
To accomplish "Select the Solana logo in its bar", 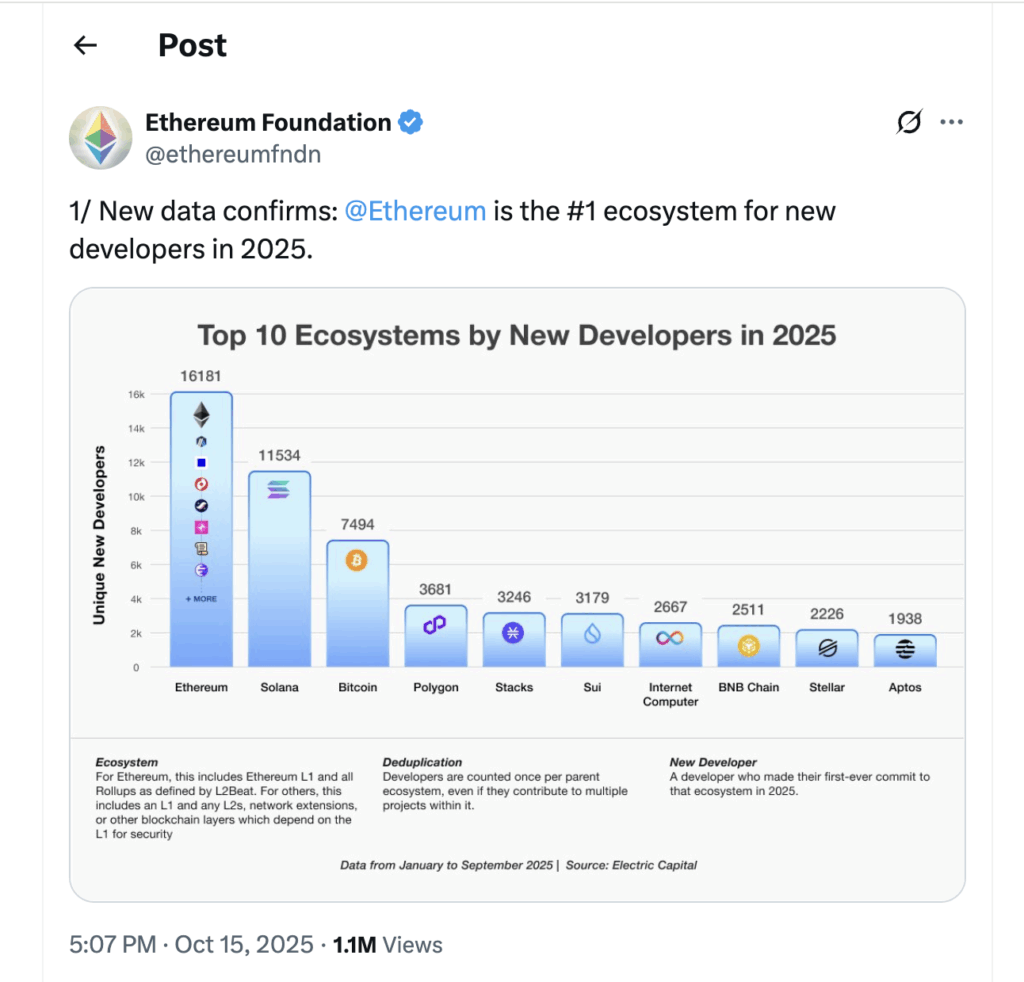I will (279, 487).
